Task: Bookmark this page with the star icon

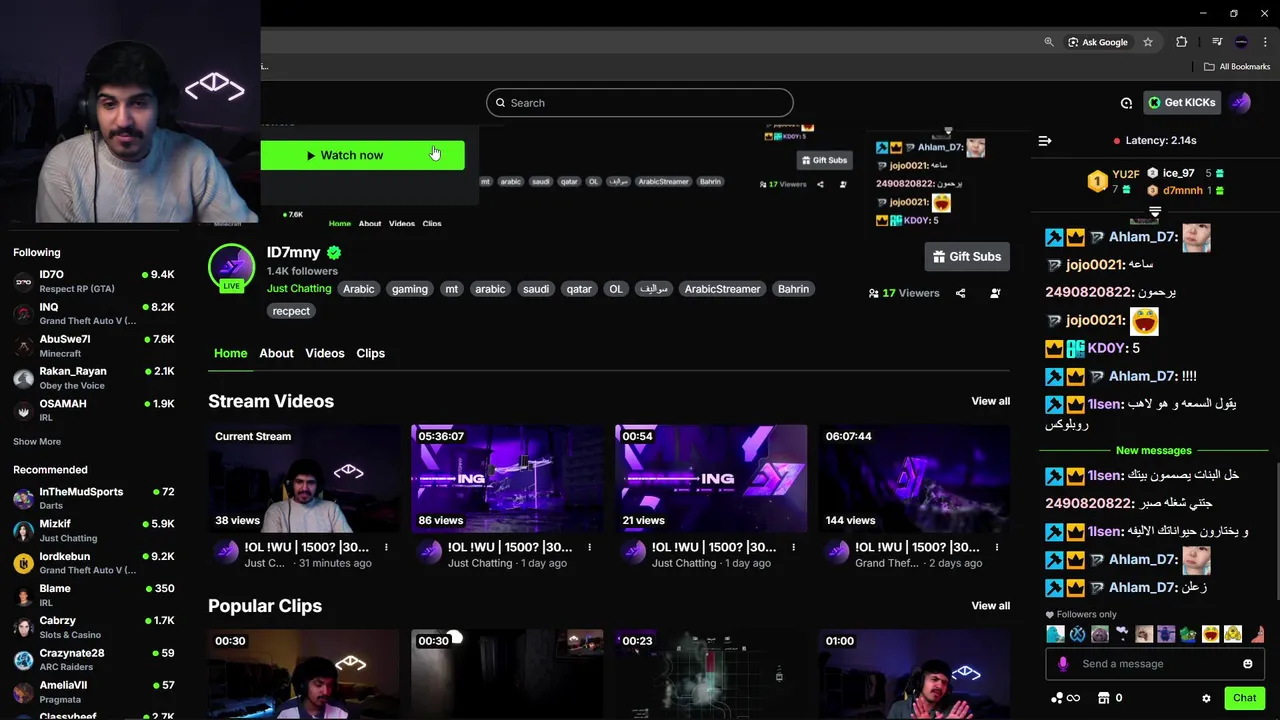Action: coord(1148,42)
